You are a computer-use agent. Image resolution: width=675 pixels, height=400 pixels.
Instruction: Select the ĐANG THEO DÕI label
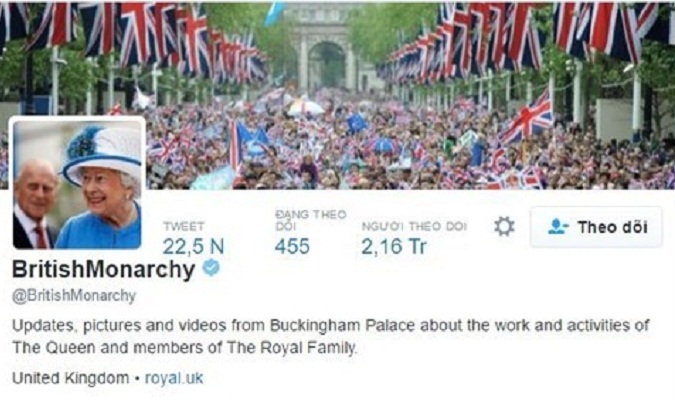[311, 220]
